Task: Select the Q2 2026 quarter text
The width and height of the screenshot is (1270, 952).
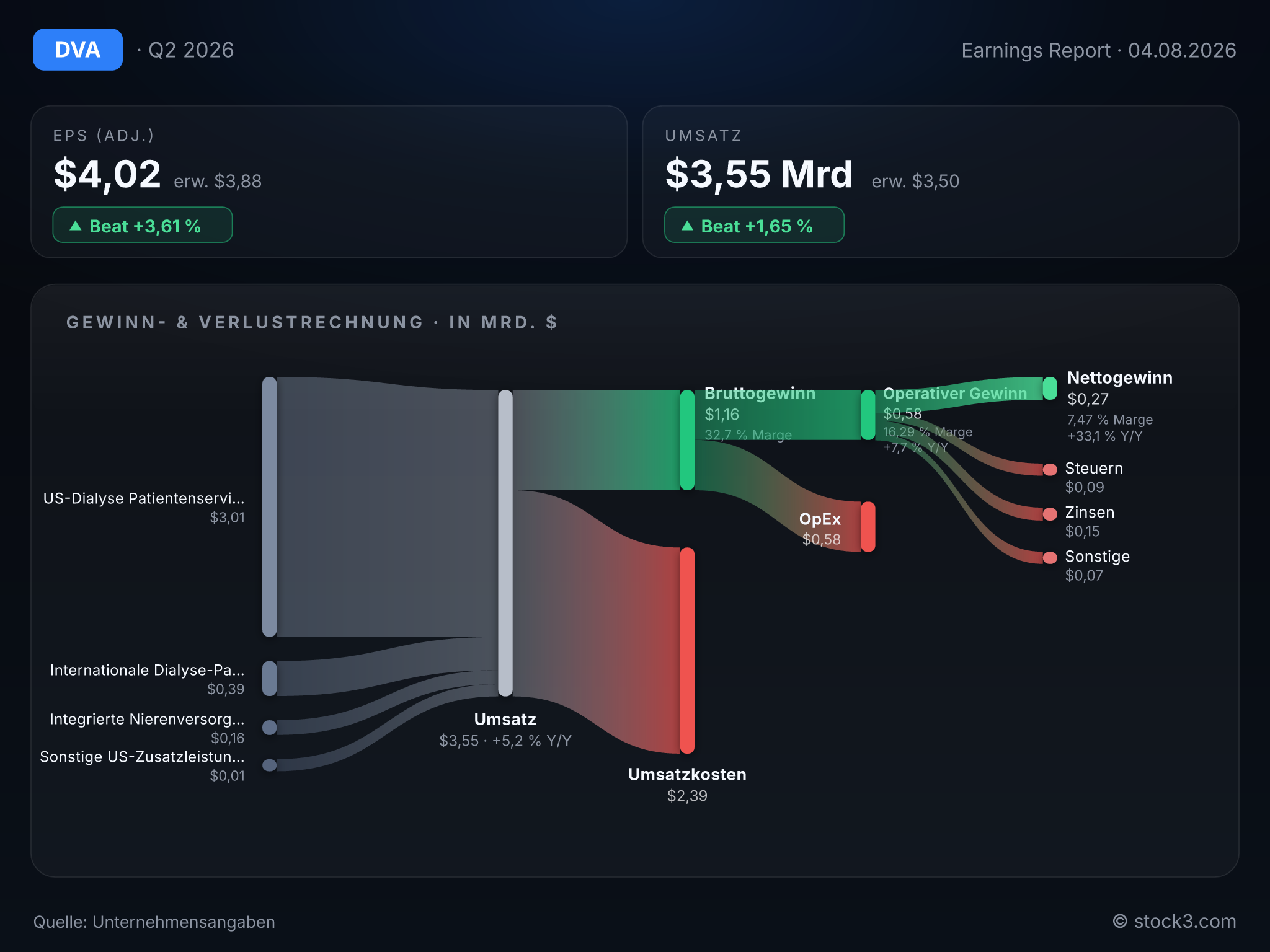Action: pyautogui.click(x=191, y=50)
